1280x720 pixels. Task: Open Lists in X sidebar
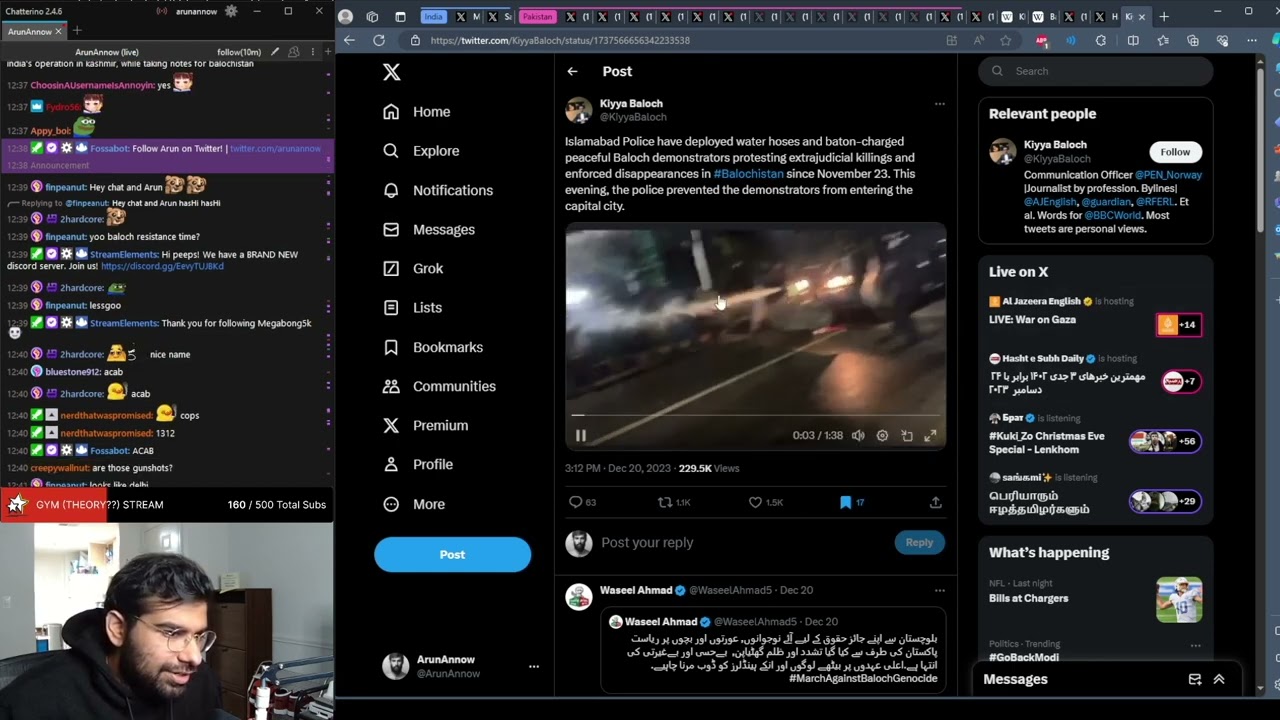(412, 308)
